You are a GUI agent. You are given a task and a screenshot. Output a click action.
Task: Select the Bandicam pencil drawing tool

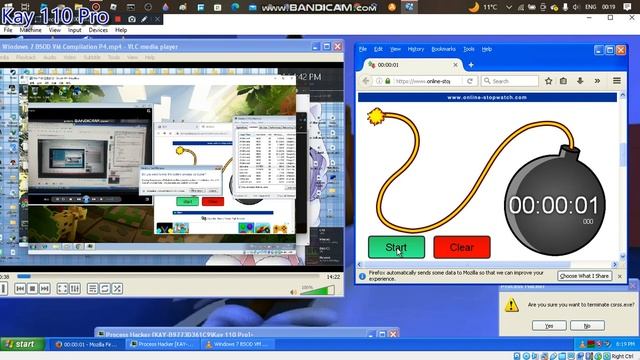click(144, 19)
